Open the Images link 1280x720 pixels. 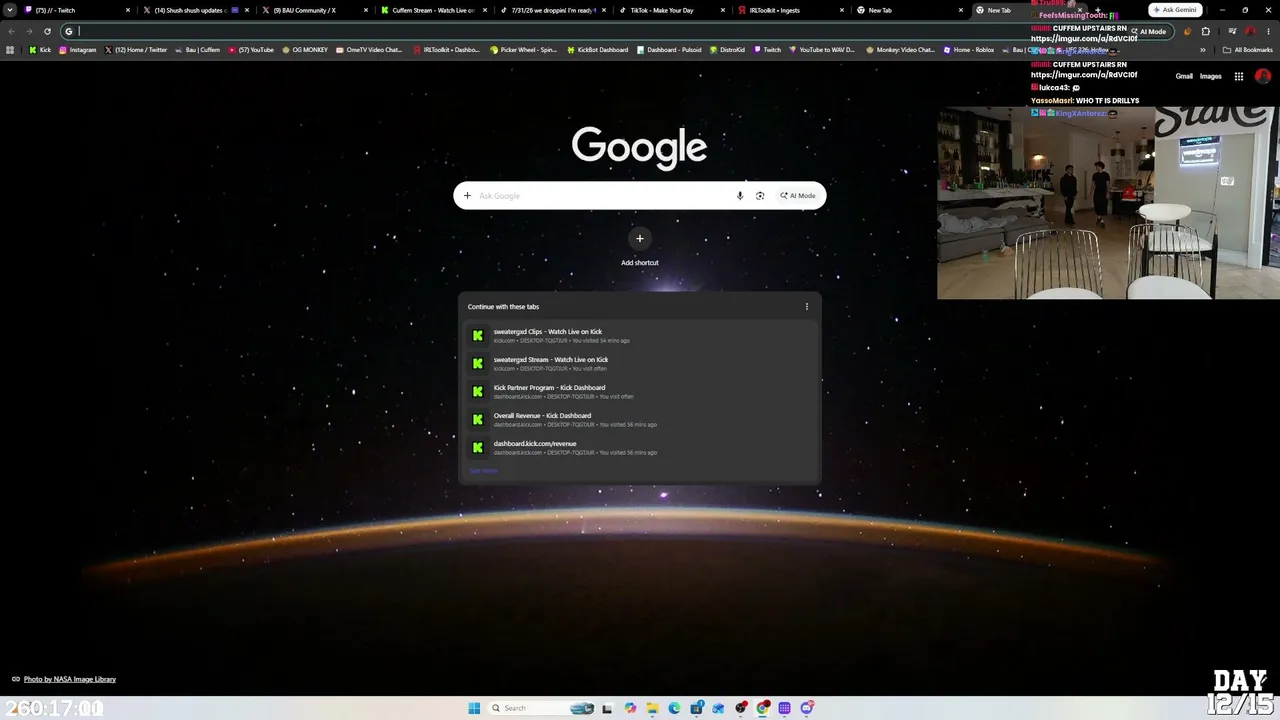coord(1210,76)
